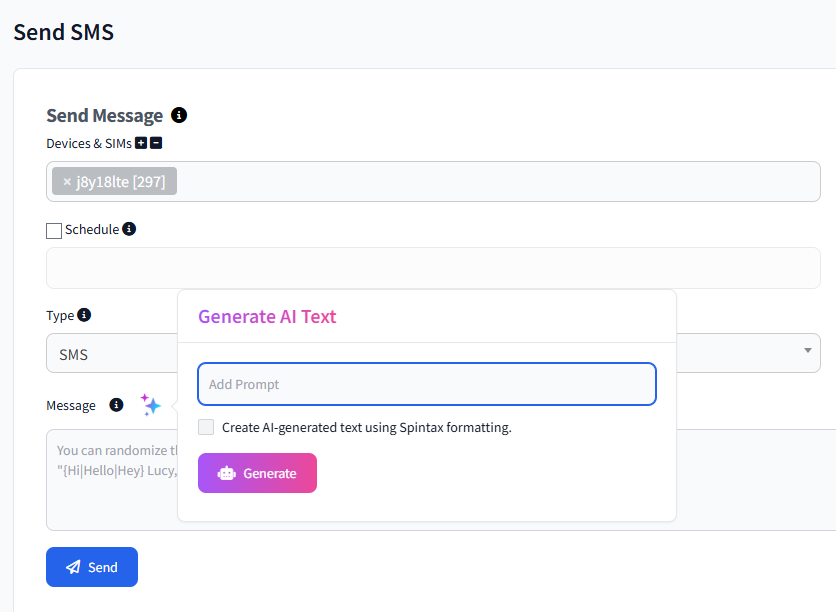The image size is (836, 612).
Task: Remove j8y18lte device using its × icon
Action: coord(65,181)
